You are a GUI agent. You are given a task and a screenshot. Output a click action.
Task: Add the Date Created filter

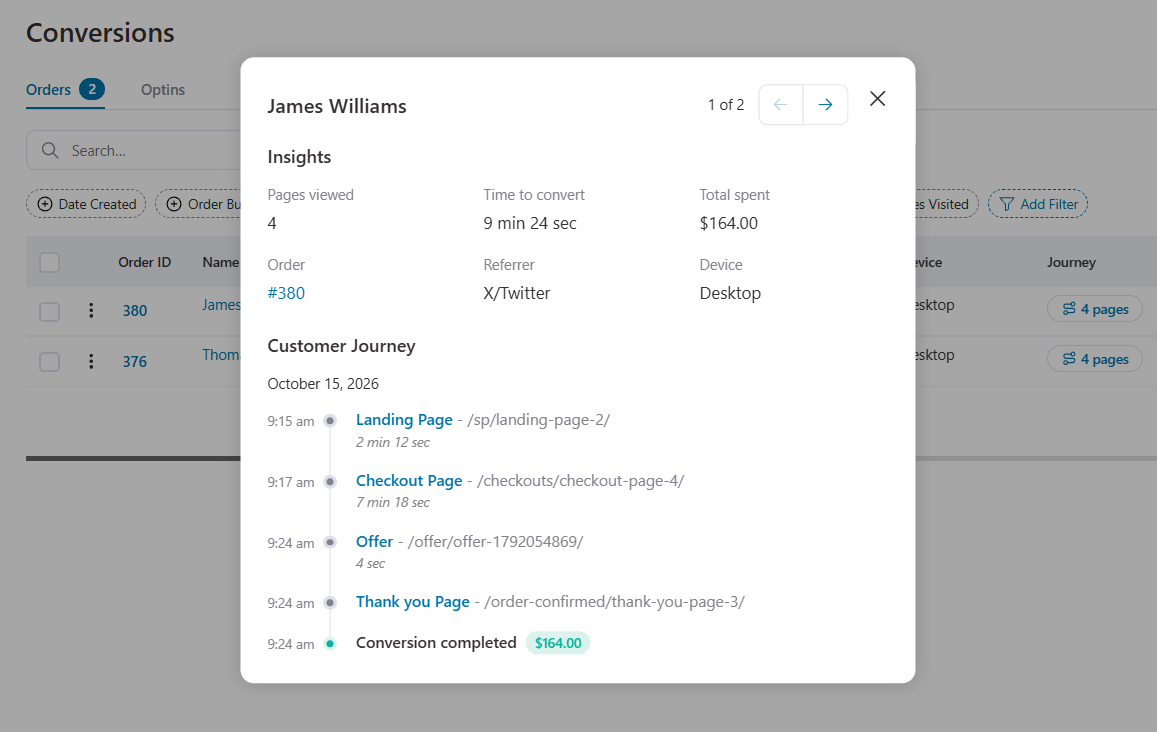pyautogui.click(x=86, y=204)
